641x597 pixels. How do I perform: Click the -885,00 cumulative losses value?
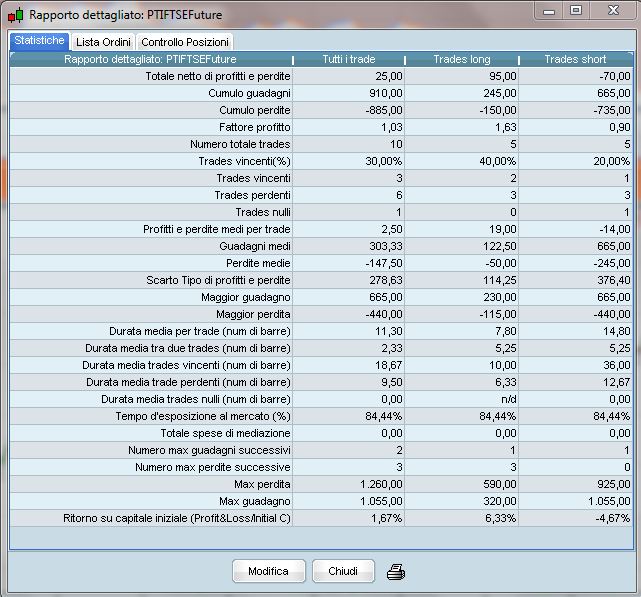point(384,110)
